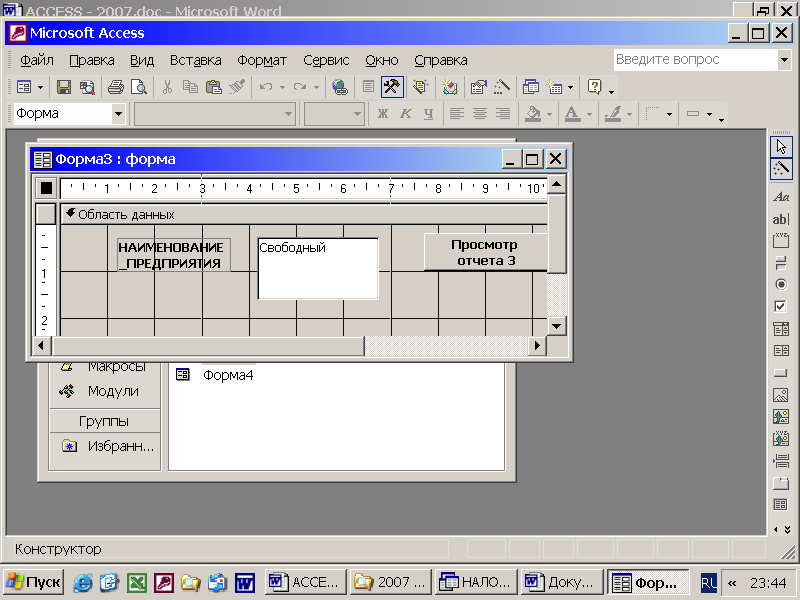Show the Database Window icon
The image size is (800, 600).
coord(531,87)
